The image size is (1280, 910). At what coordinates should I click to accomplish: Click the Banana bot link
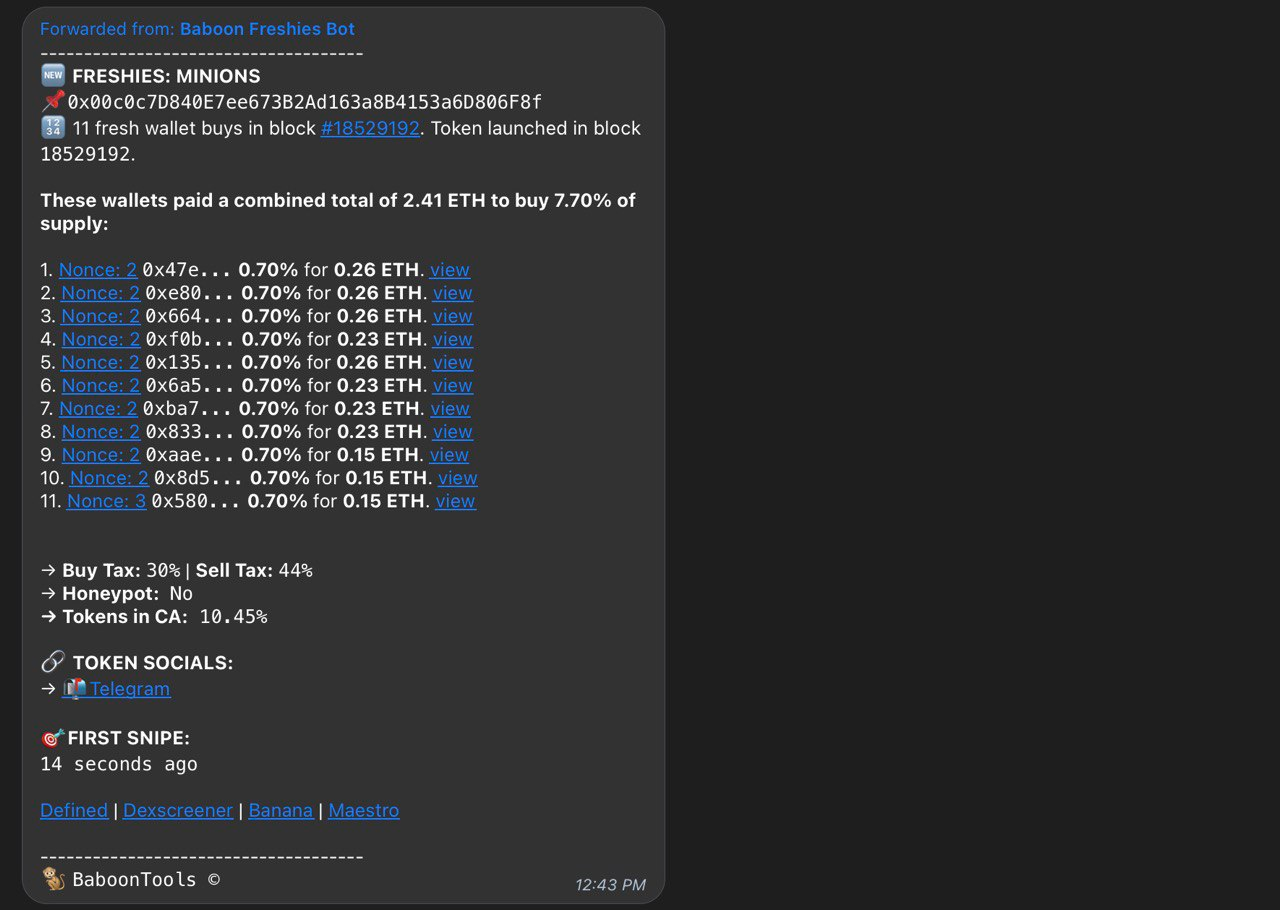click(280, 811)
